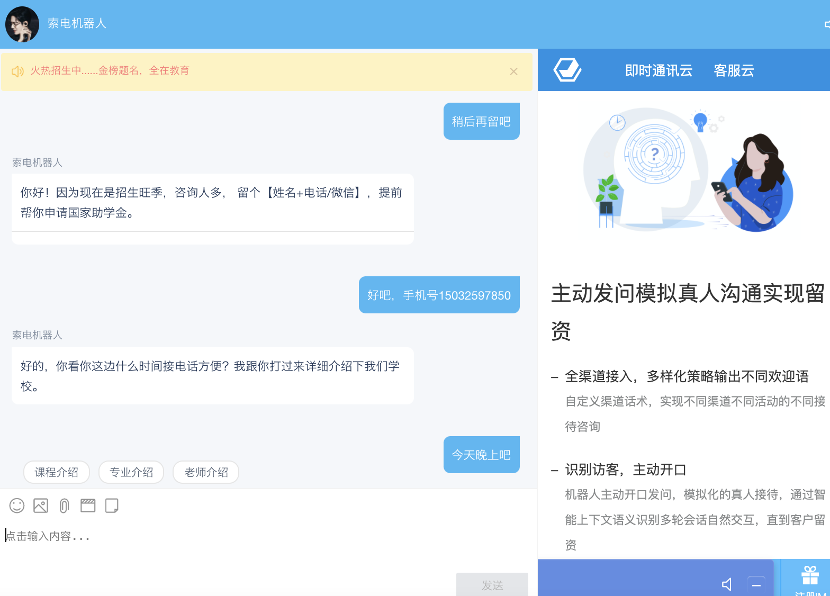Click the hexagon logo in the right panel
830x596 pixels.
pos(568,70)
